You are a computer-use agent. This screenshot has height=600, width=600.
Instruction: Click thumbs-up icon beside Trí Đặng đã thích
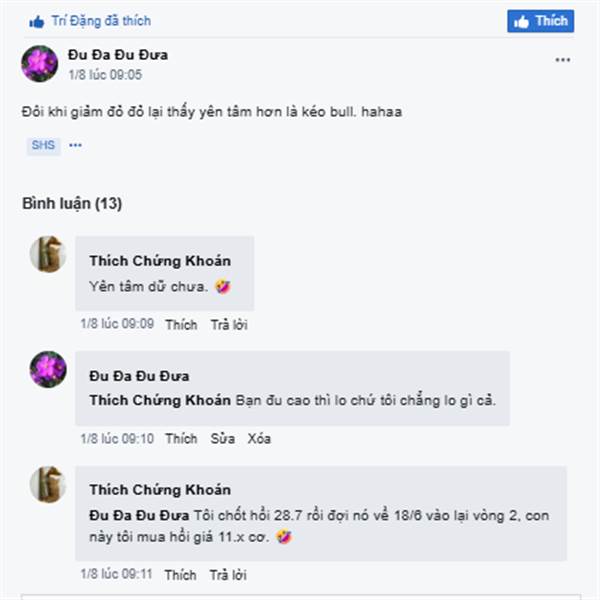click(x=37, y=22)
